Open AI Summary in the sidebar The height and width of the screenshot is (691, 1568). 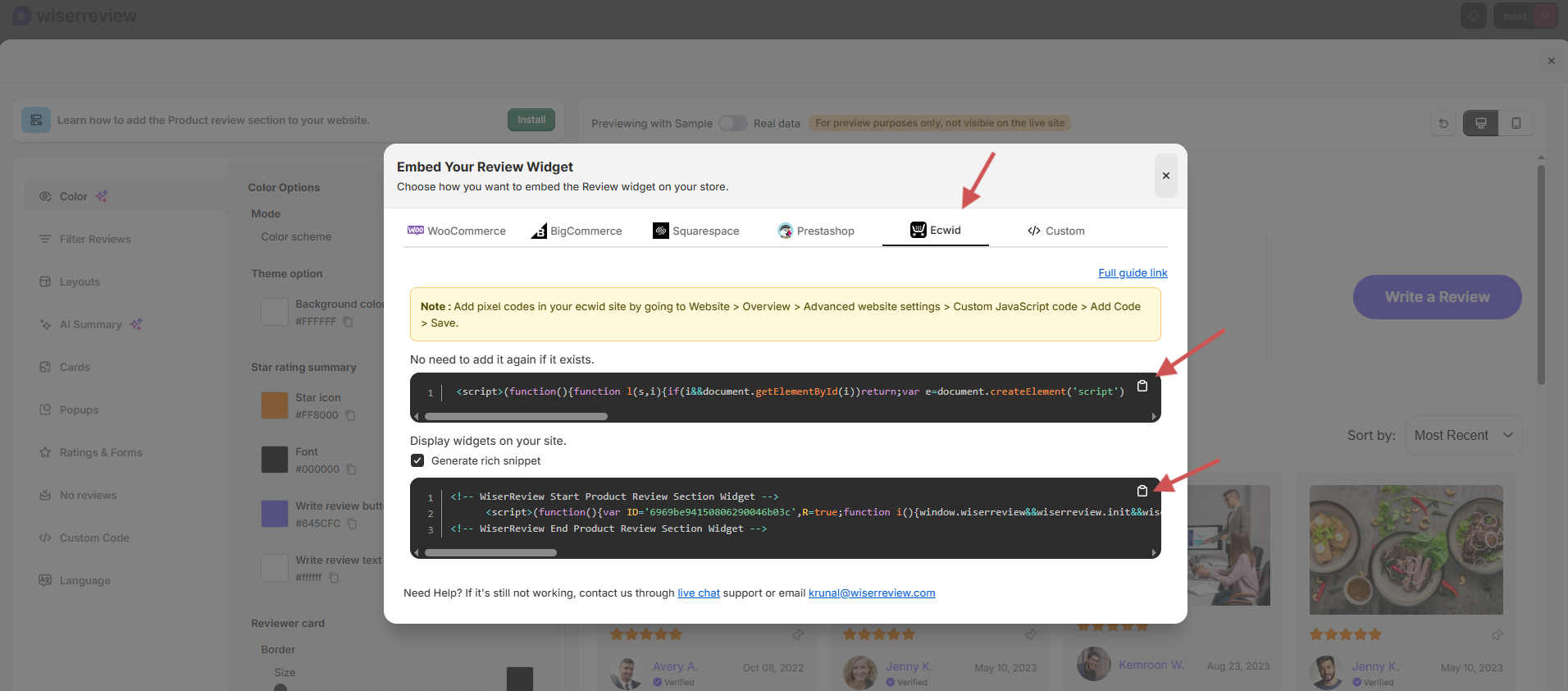pos(90,325)
